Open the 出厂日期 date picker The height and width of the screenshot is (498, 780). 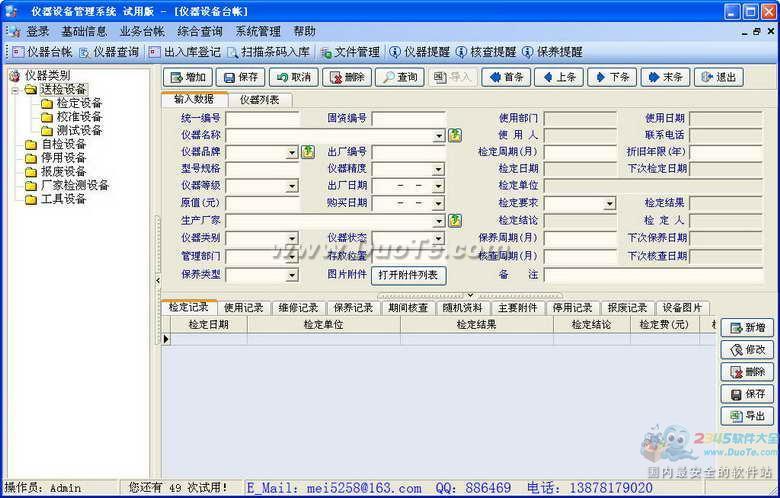[x=438, y=186]
